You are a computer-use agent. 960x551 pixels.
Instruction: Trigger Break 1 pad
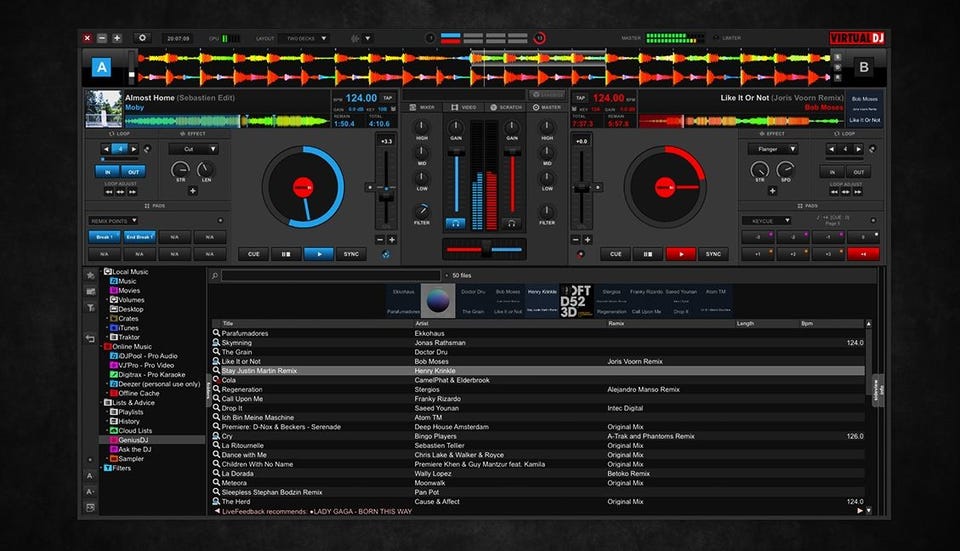tap(104, 237)
